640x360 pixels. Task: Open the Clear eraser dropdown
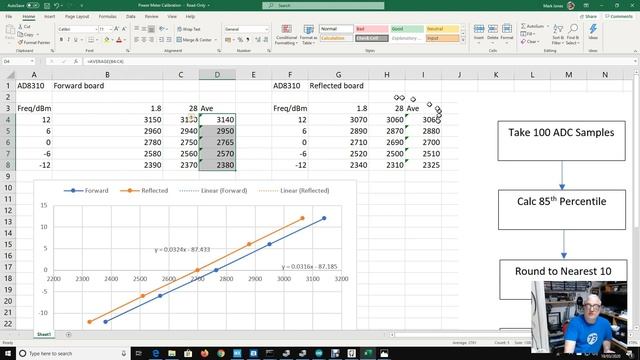click(x=530, y=42)
